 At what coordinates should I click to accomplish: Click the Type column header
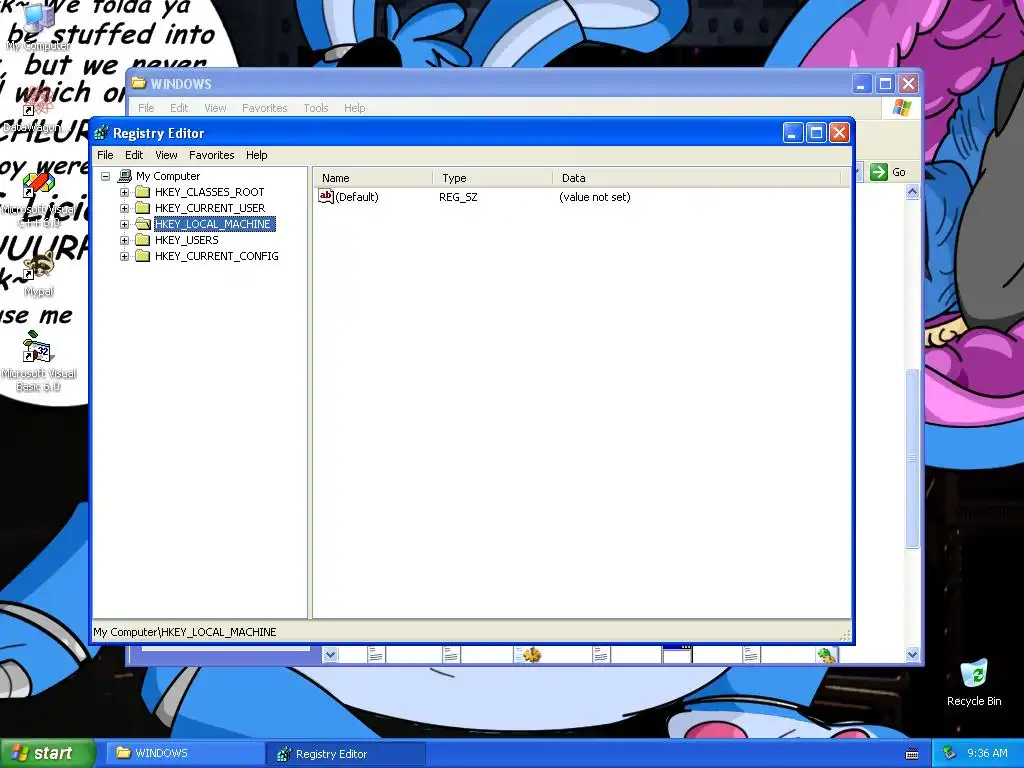click(492, 178)
